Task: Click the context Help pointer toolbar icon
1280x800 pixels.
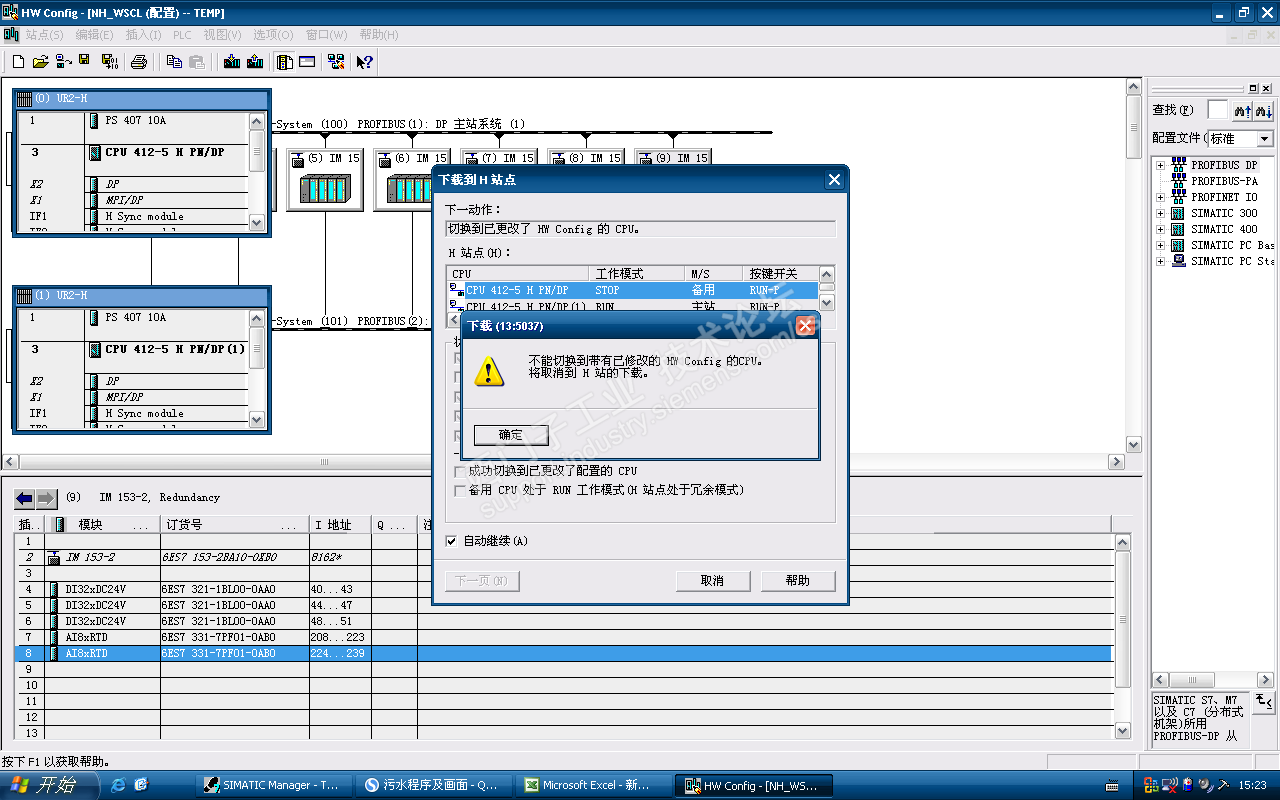Action: (x=365, y=62)
